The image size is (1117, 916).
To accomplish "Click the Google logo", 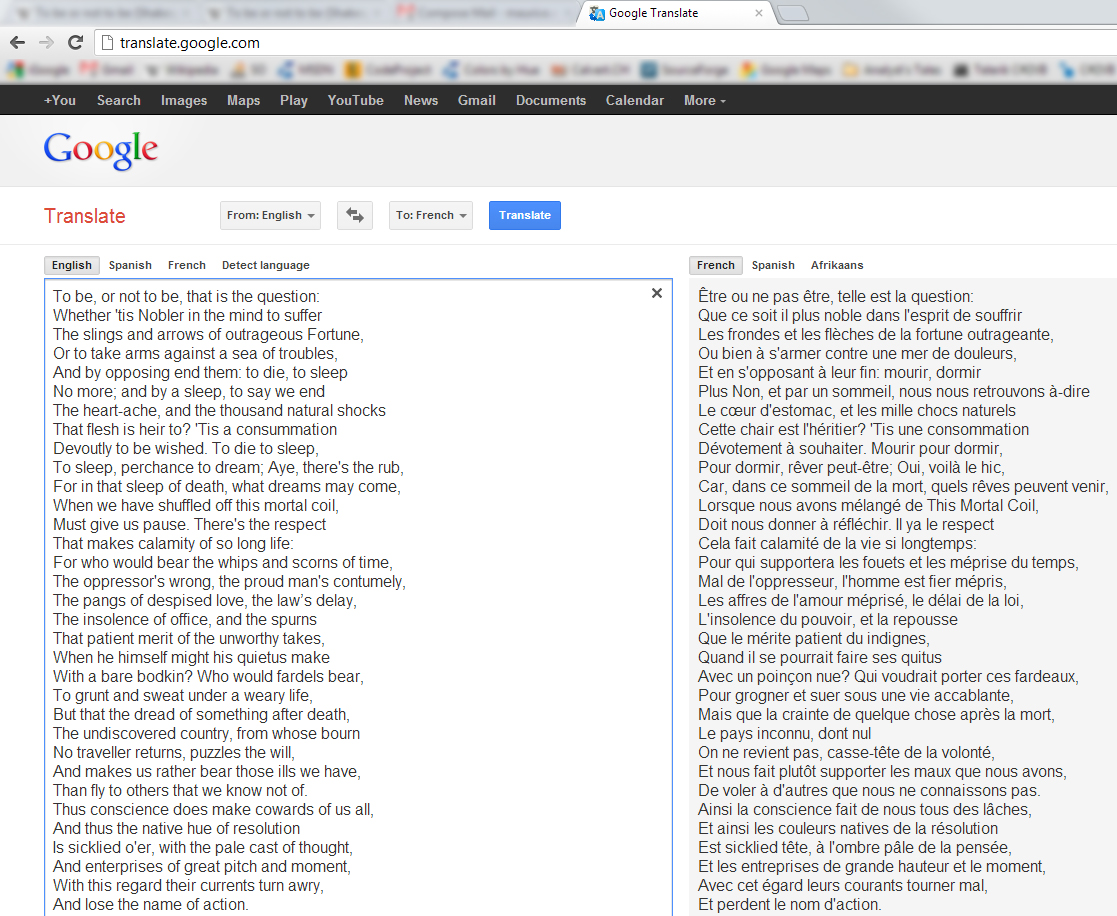I will coord(100,150).
